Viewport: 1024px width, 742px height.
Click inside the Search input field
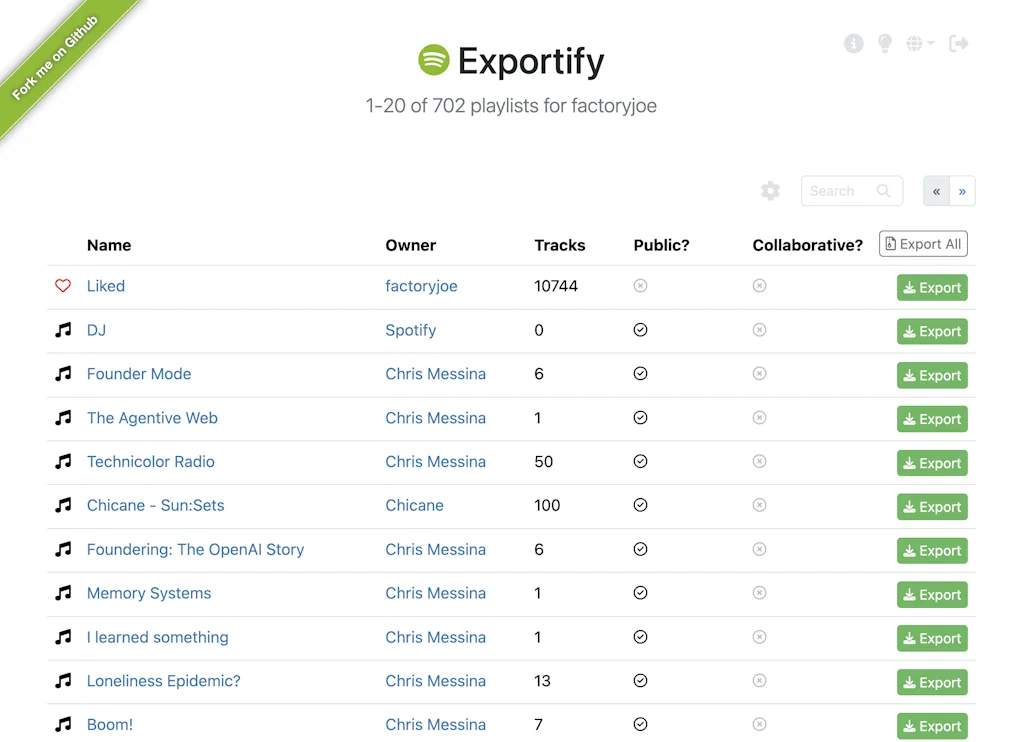tap(840, 190)
